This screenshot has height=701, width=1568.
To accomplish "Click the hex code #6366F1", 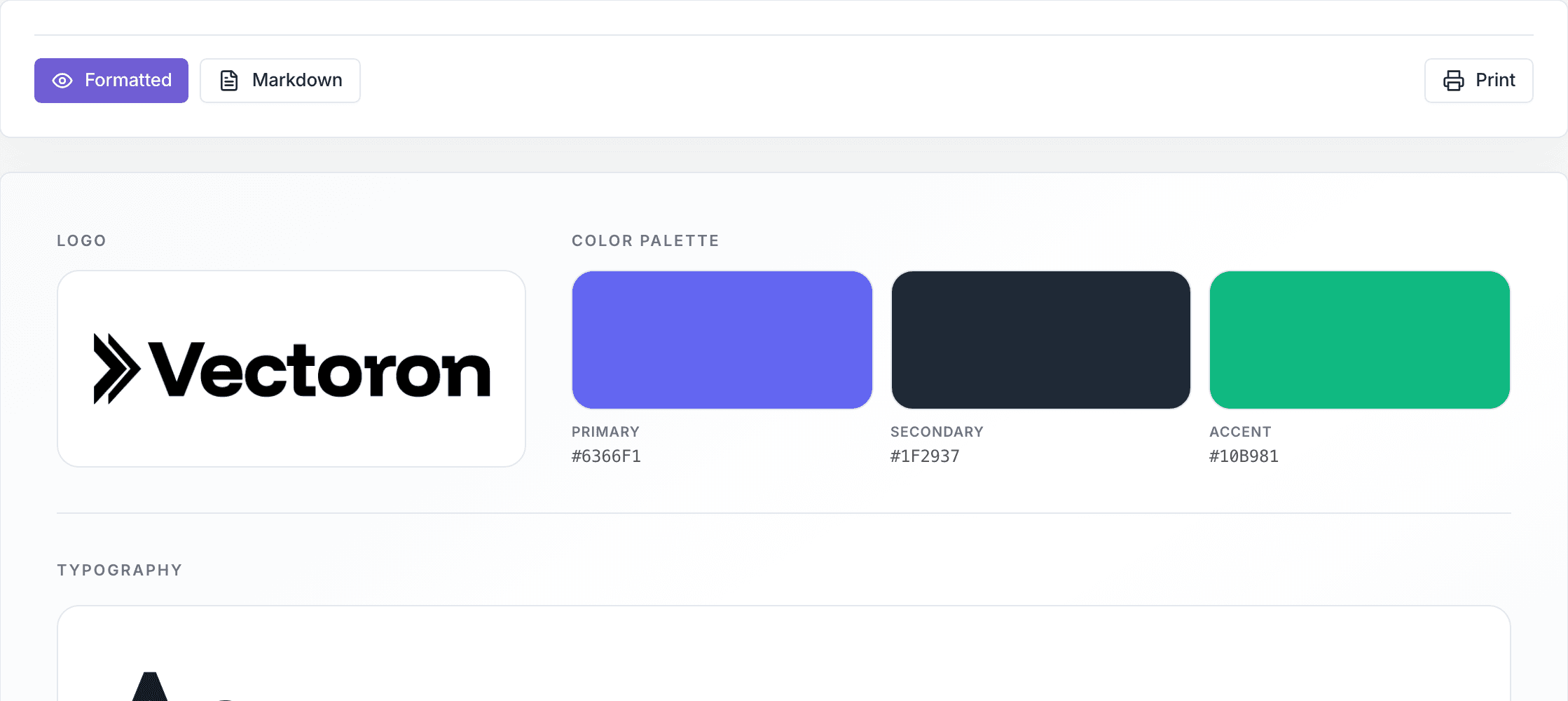I will 607,456.
